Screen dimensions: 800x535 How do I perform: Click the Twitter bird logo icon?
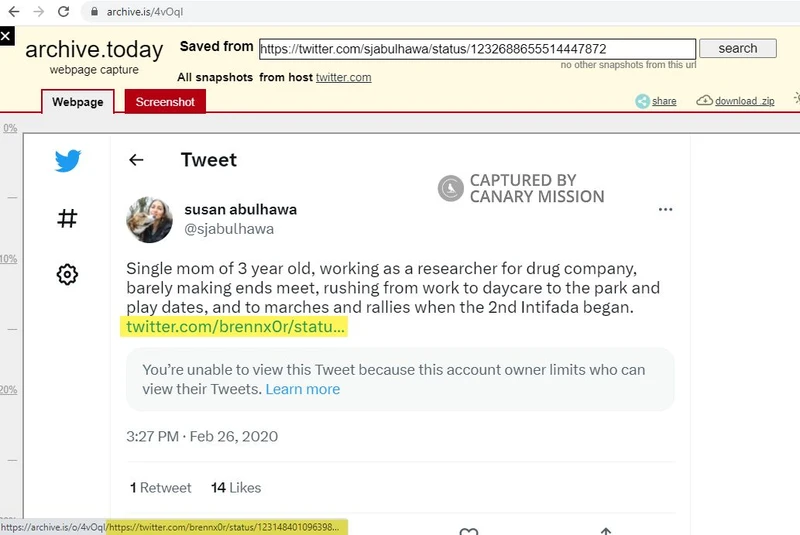(x=68, y=160)
